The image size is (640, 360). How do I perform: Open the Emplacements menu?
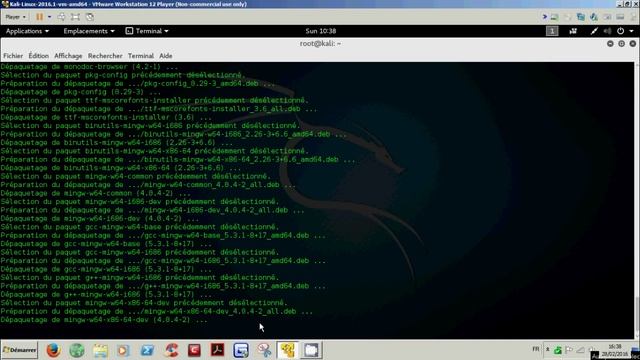[x=89, y=31]
